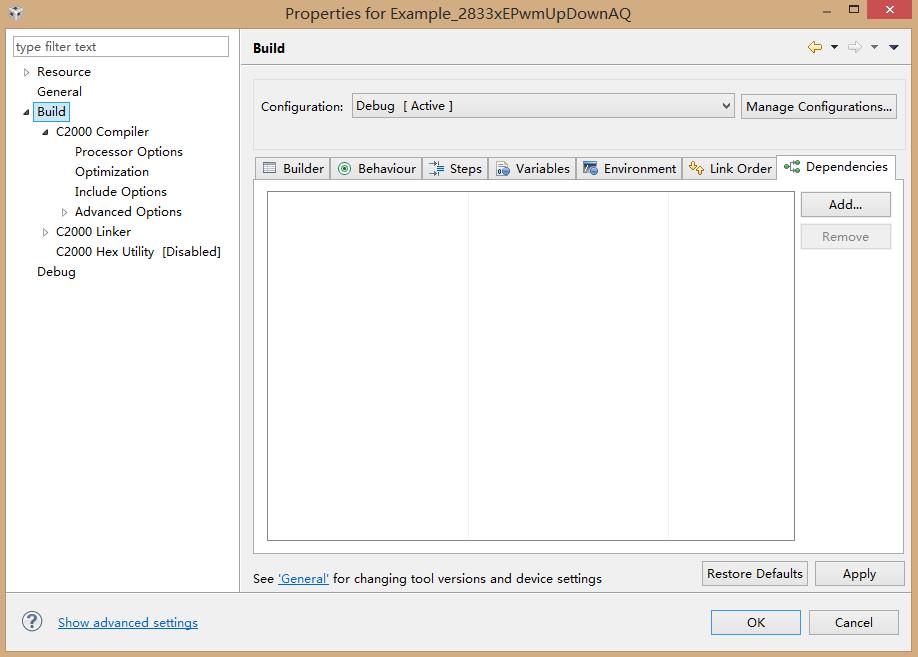Select Debug in the tree
This screenshot has width=918, height=657.
tap(56, 272)
